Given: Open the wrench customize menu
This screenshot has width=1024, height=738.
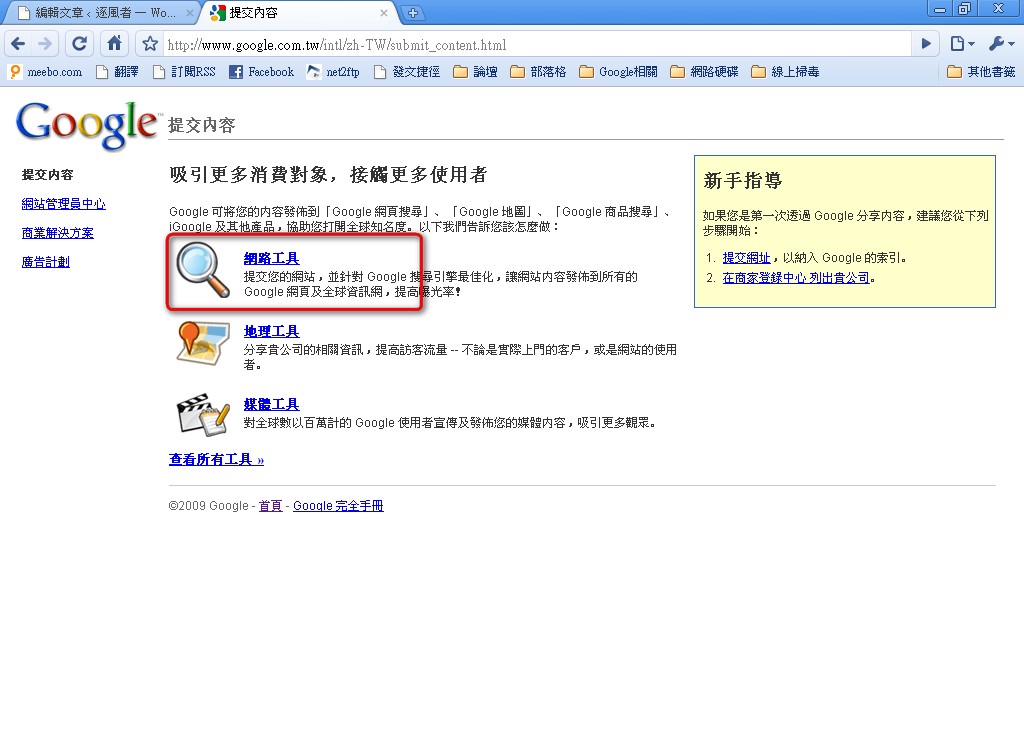Looking at the screenshot, I should 1001,44.
